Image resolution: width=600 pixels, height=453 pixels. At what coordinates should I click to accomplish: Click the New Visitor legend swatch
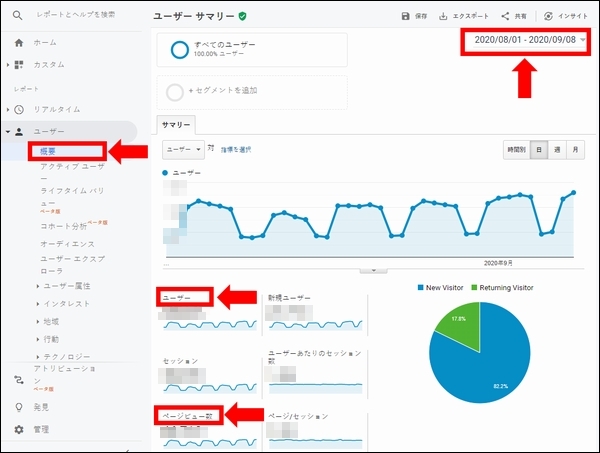421,287
